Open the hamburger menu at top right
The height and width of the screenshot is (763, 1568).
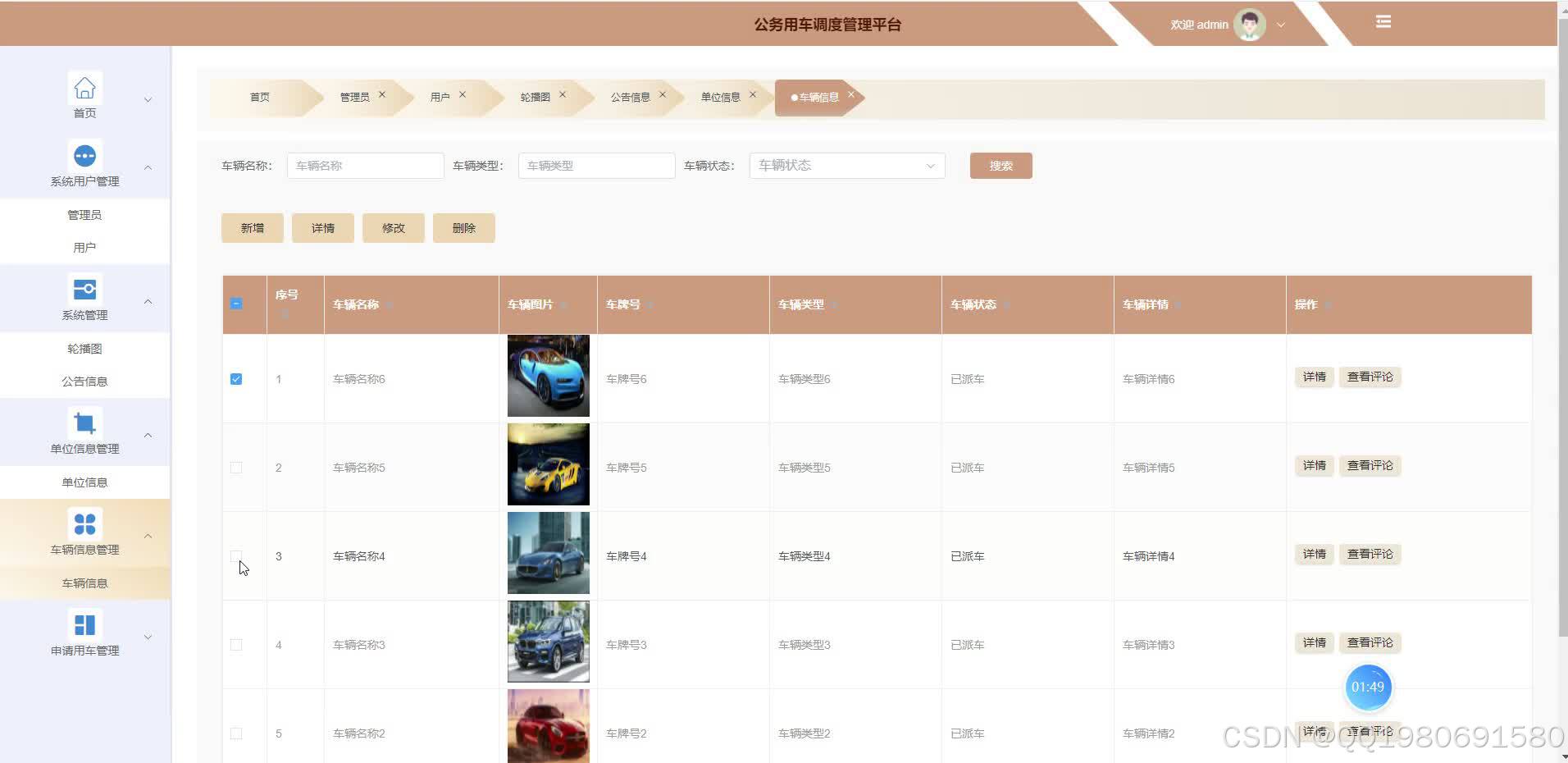pyautogui.click(x=1383, y=21)
